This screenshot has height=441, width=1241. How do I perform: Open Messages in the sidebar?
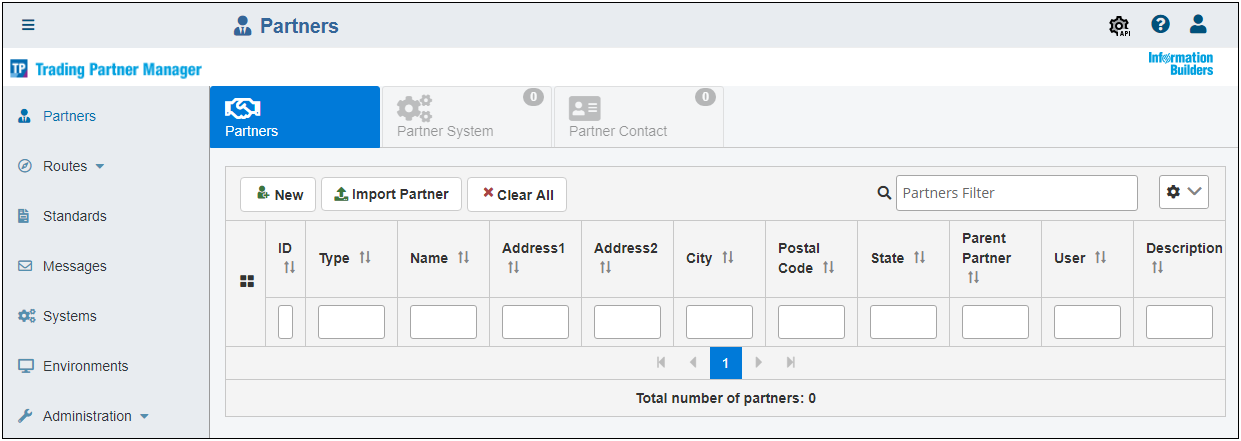coord(74,266)
